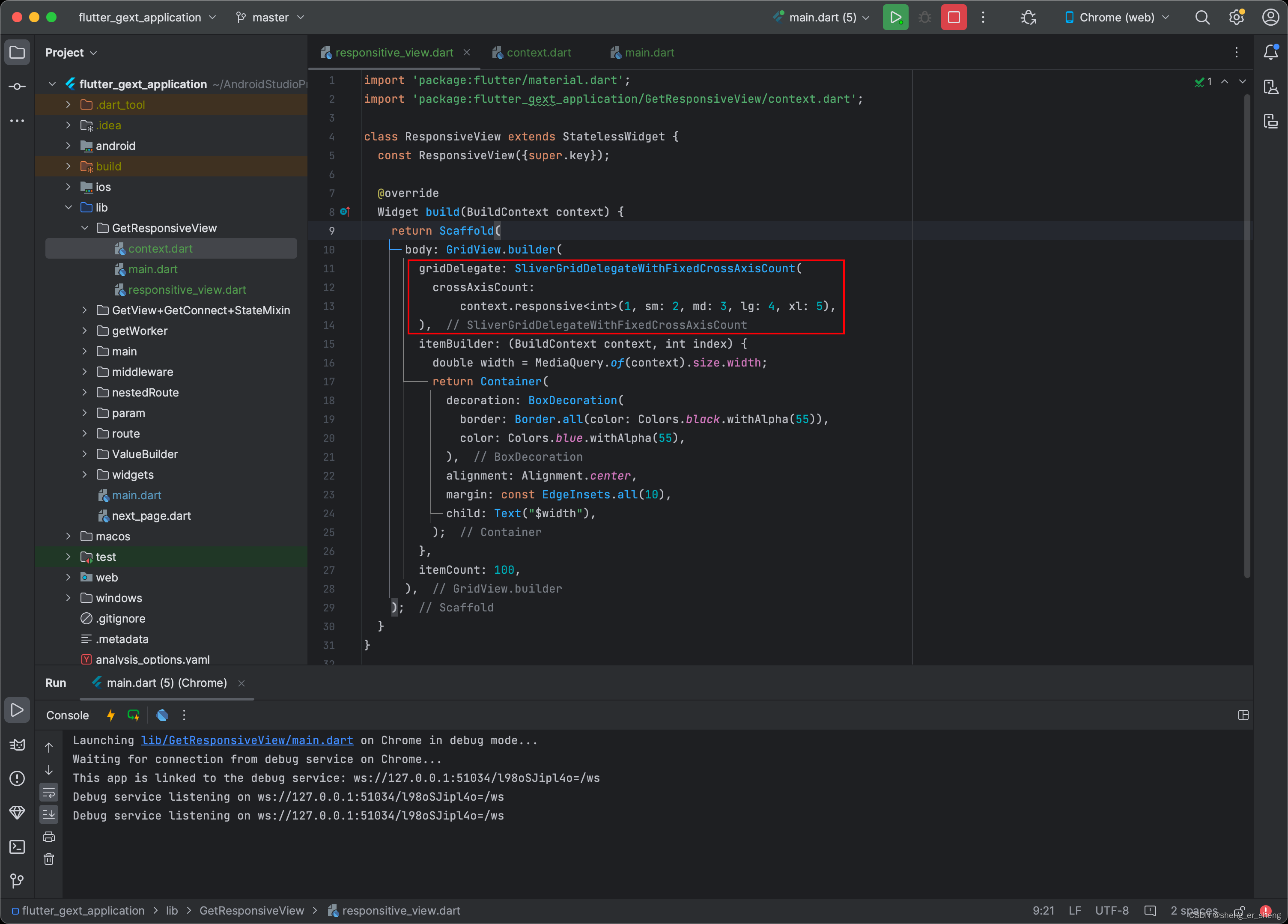The image size is (1288, 924).
Task: Toggle the Project tool window folder icon
Action: 17,52
